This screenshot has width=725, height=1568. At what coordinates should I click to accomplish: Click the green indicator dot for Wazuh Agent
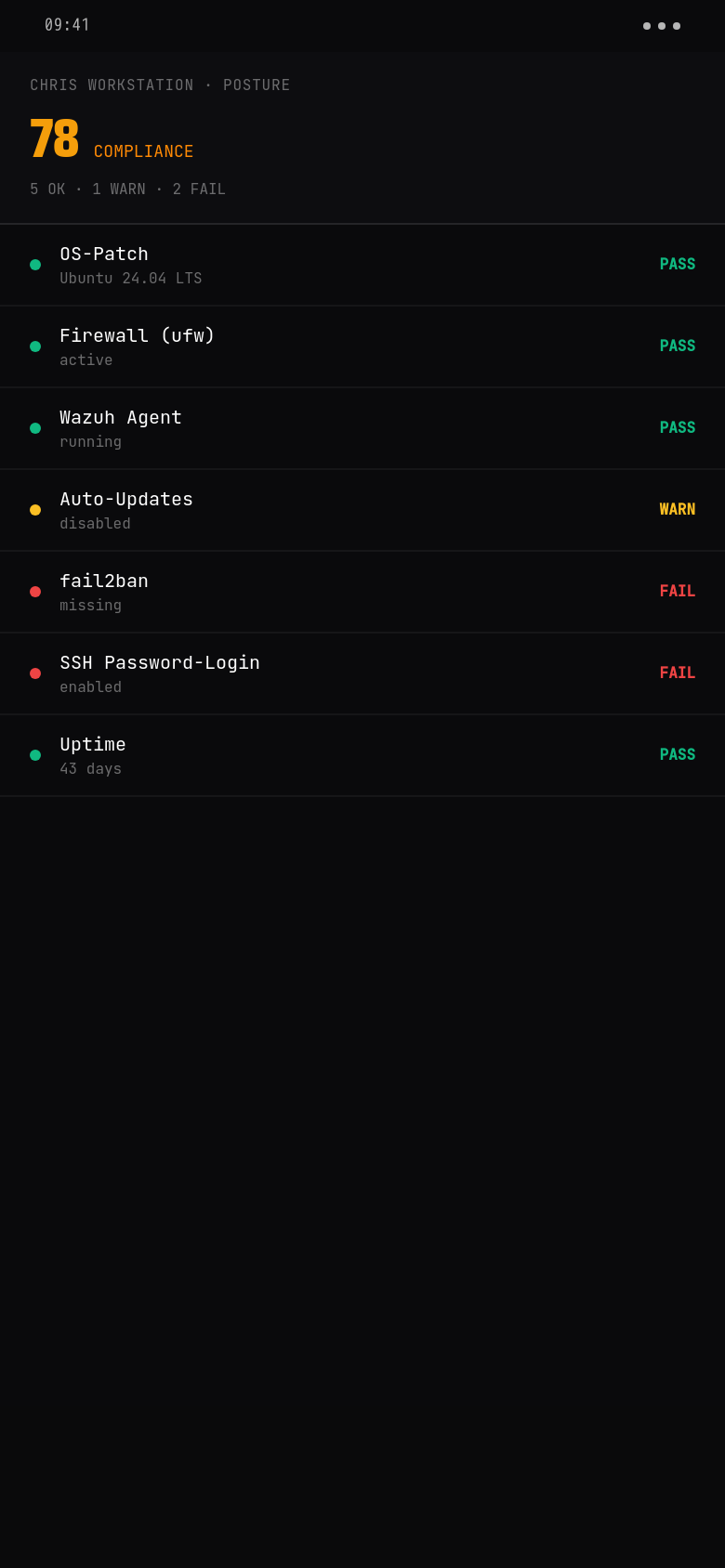click(x=35, y=428)
